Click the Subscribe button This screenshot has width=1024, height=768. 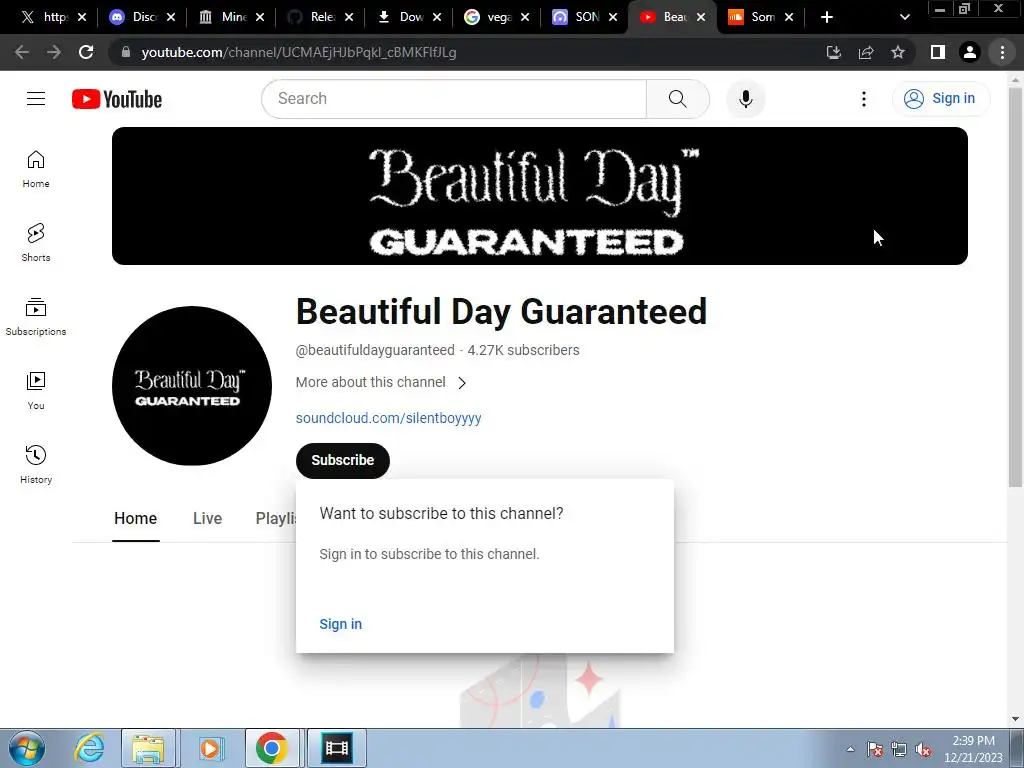point(342,460)
